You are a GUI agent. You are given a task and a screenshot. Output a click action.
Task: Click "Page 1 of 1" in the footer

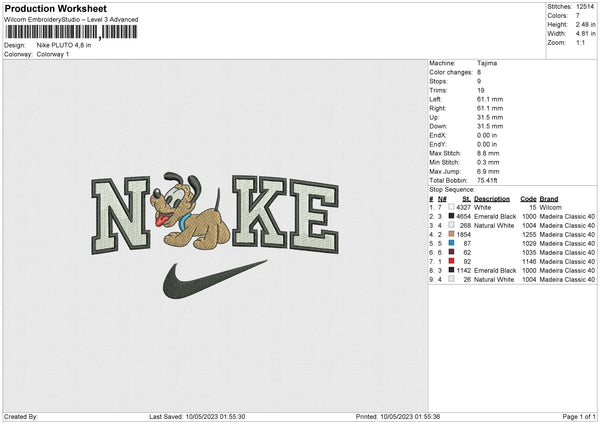[579, 417]
